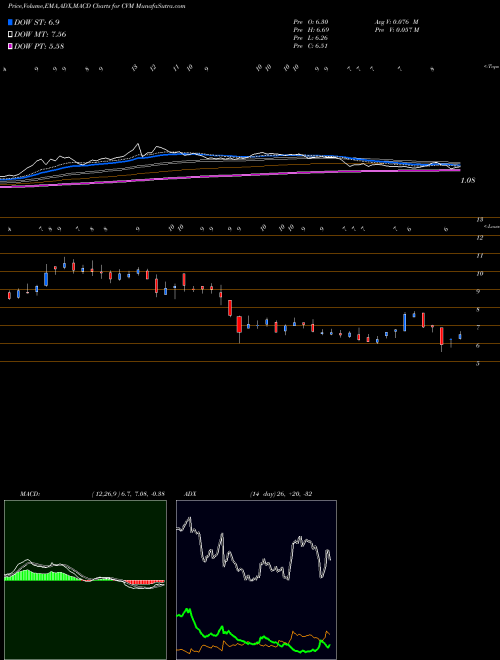The height and width of the screenshot is (660, 500).
Task: Click the large red candle near price 7
Action: pos(239,325)
